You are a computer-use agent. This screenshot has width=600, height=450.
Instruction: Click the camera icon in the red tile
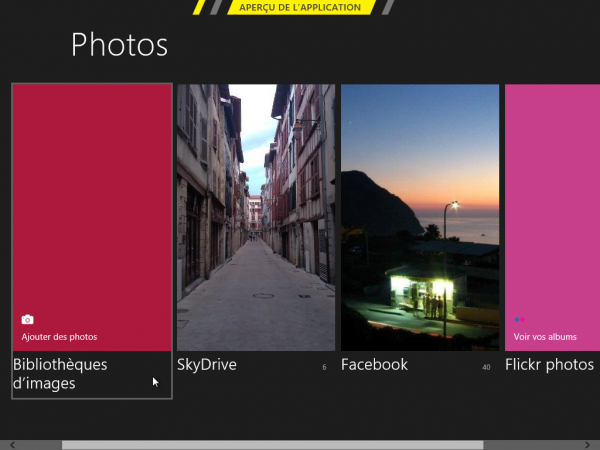point(27,320)
